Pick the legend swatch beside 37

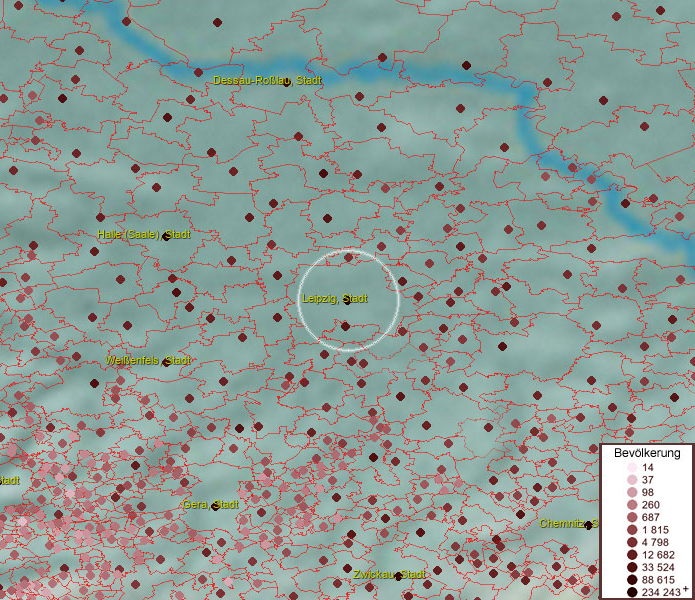click(x=632, y=479)
